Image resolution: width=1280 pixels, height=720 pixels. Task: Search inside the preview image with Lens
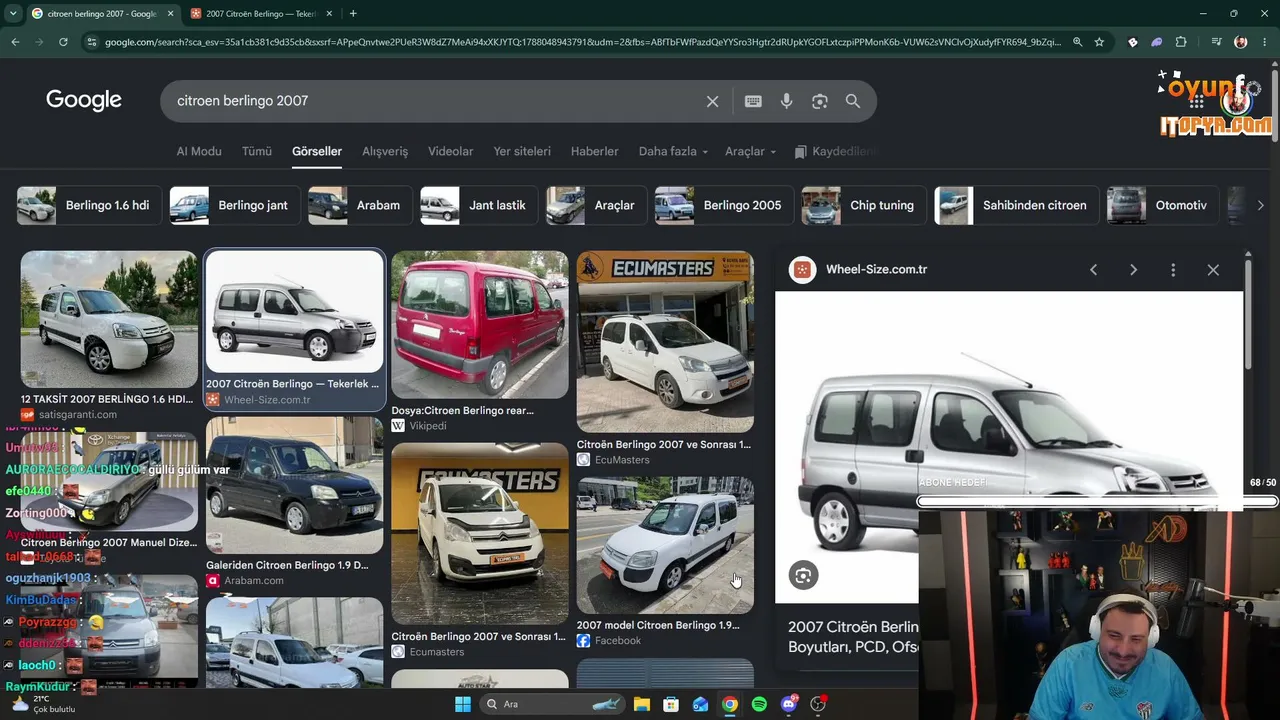(803, 575)
